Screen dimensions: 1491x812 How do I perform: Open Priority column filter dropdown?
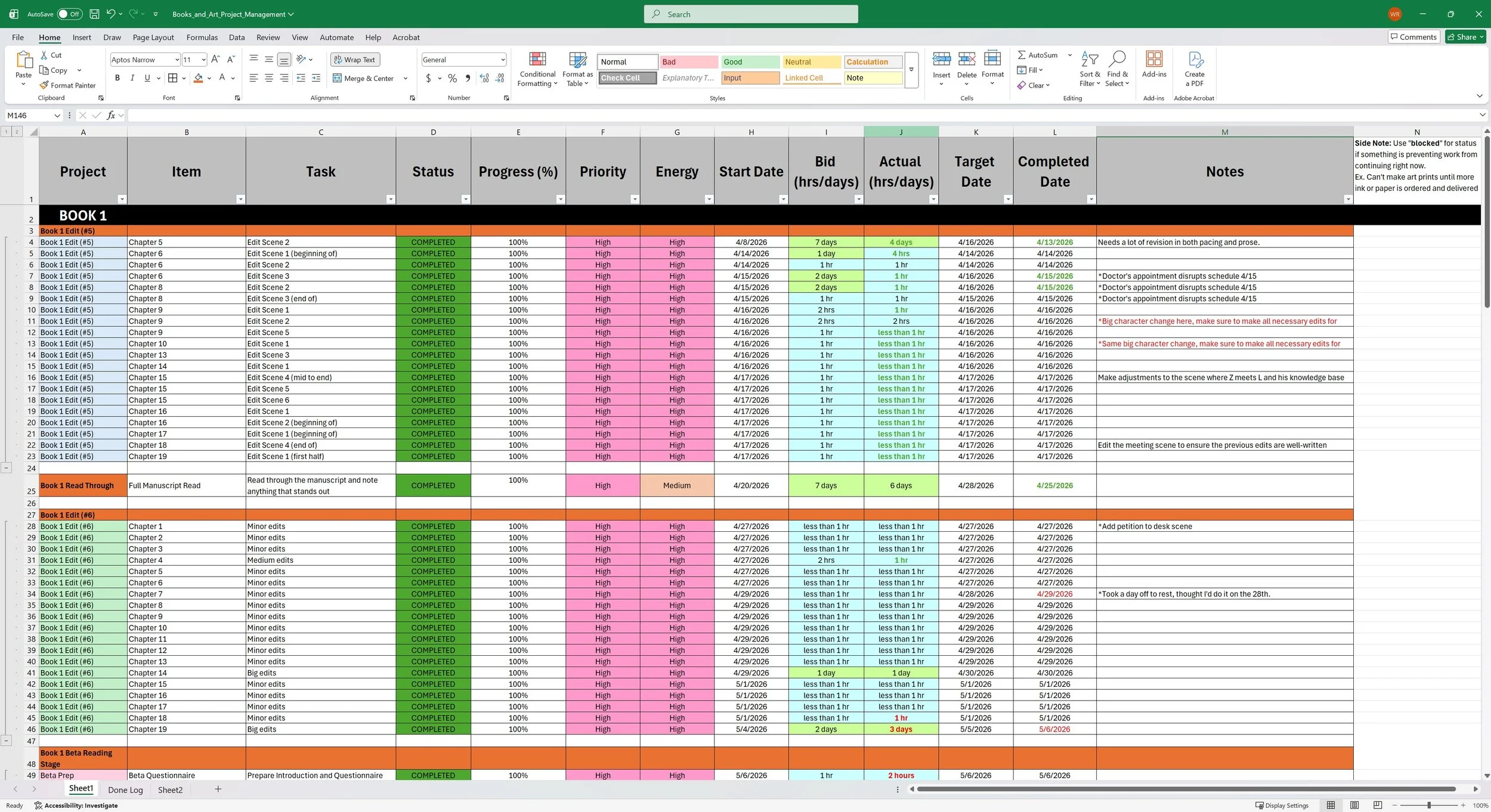click(x=635, y=199)
